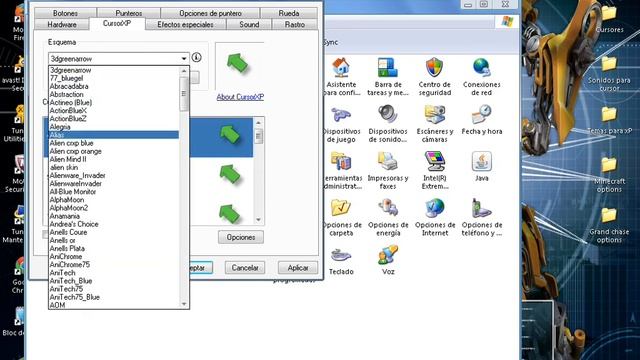Open the About CursorXP link
The height and width of the screenshot is (360, 640).
240,97
